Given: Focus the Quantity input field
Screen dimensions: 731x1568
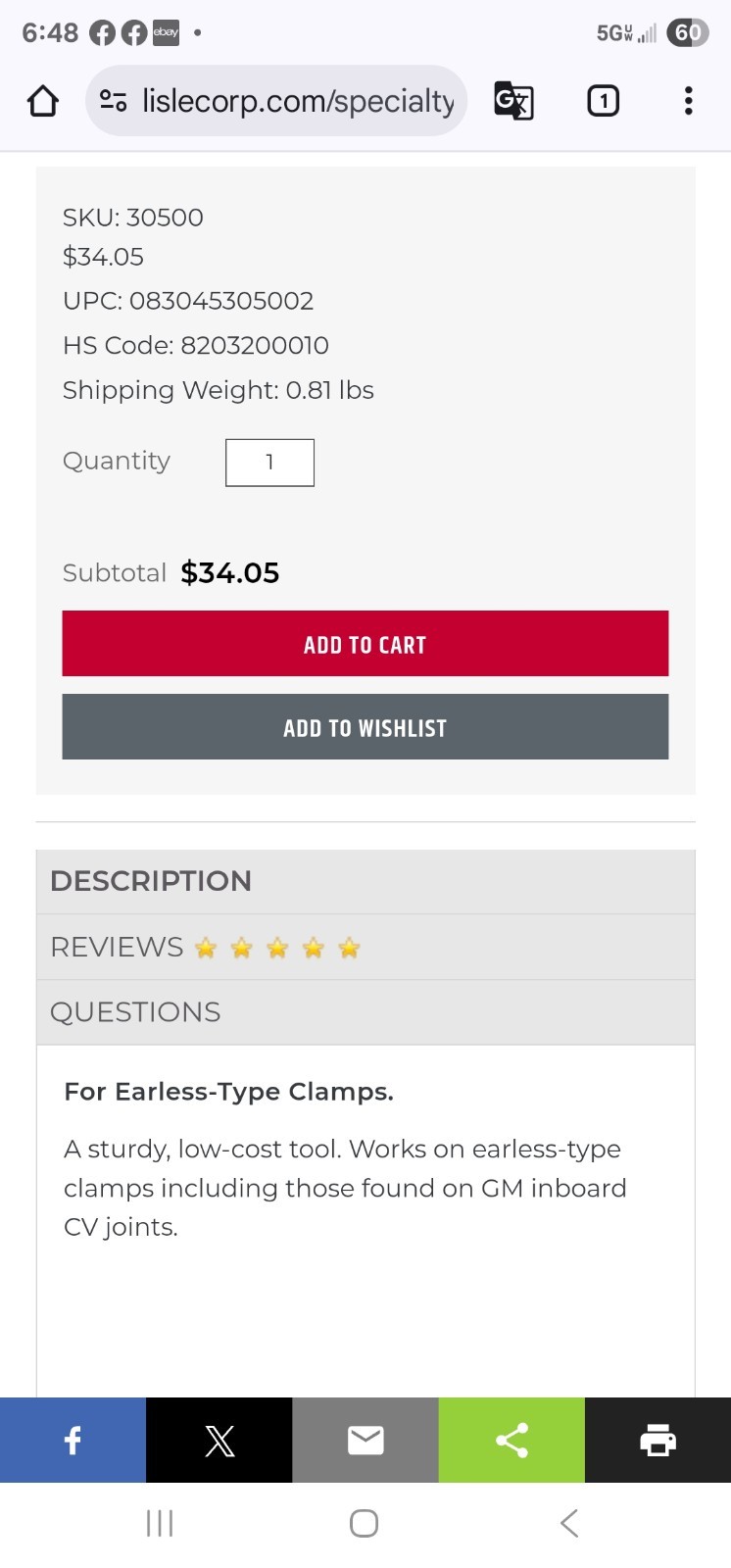Looking at the screenshot, I should coord(269,463).
